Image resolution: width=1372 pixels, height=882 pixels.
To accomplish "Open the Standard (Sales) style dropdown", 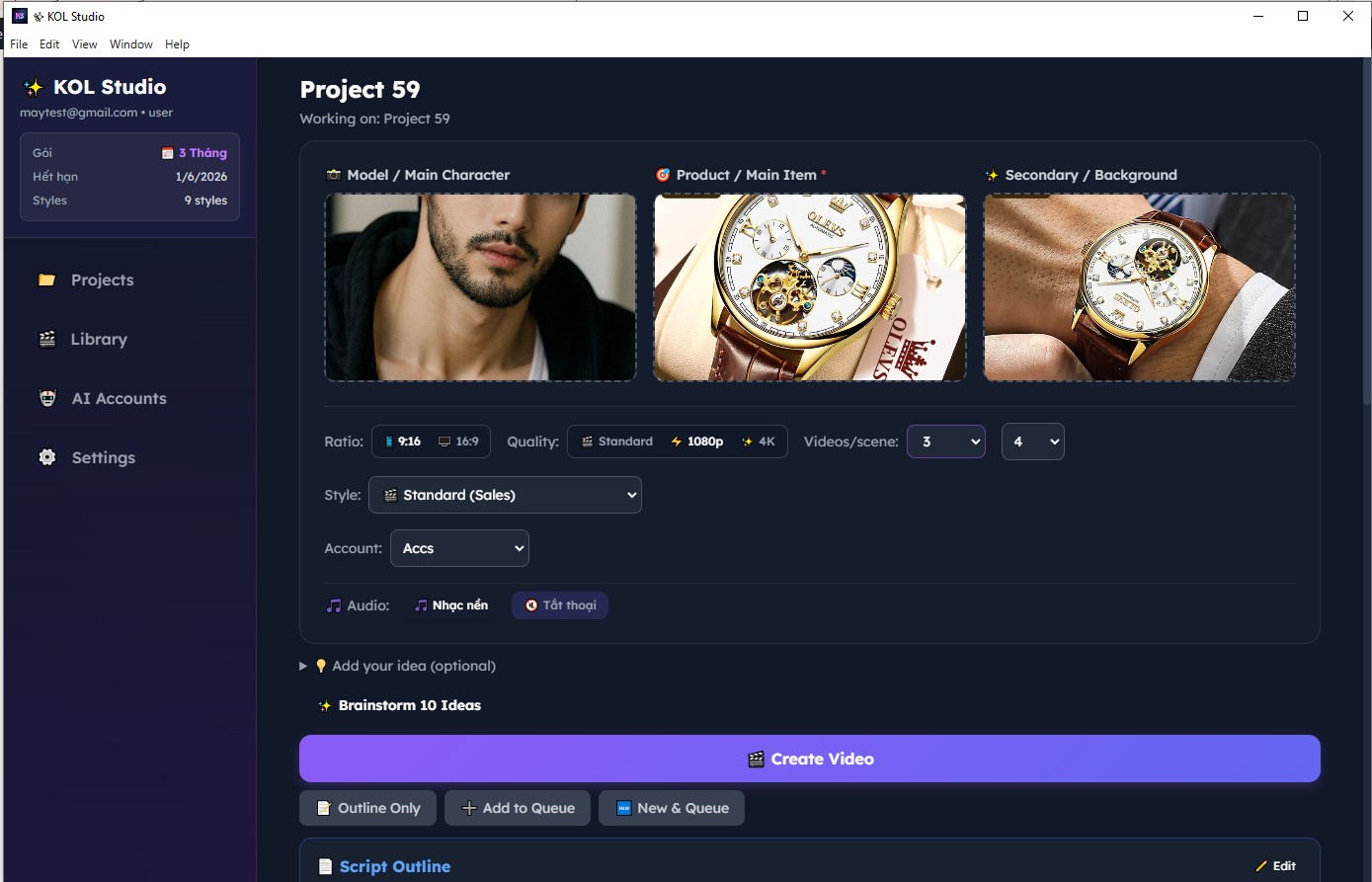I will 505,495.
